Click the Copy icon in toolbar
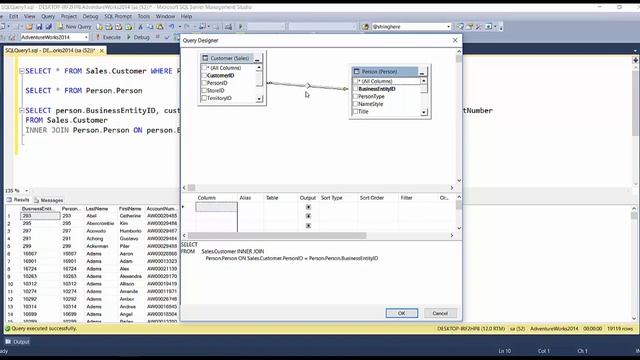The width and height of the screenshot is (640, 360). [x=150, y=27]
